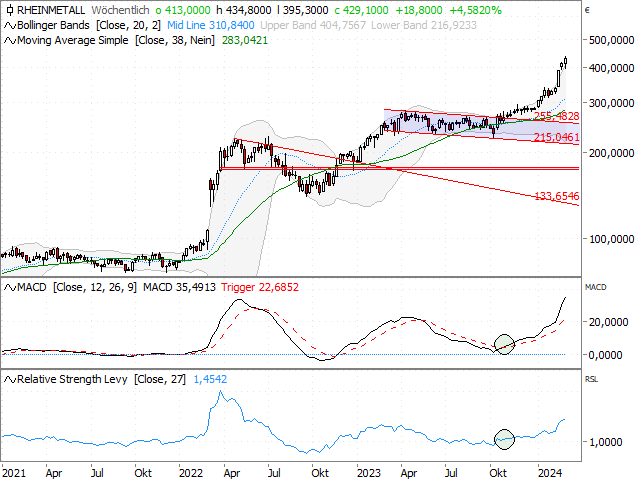Click the Mid Line 310,8400 value

tap(211, 25)
